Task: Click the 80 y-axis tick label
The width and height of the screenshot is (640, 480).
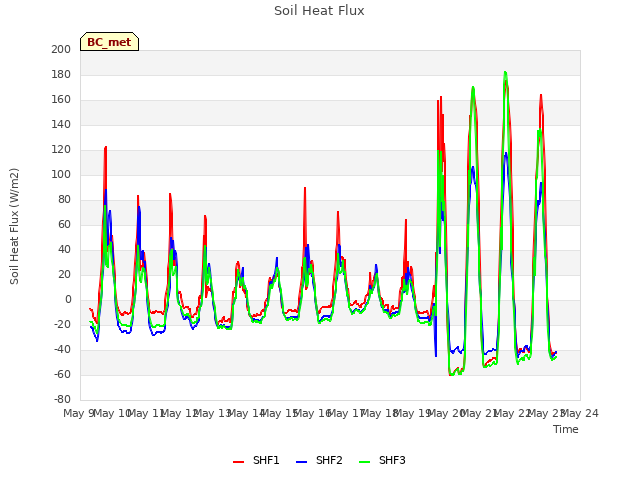Action: [64, 200]
